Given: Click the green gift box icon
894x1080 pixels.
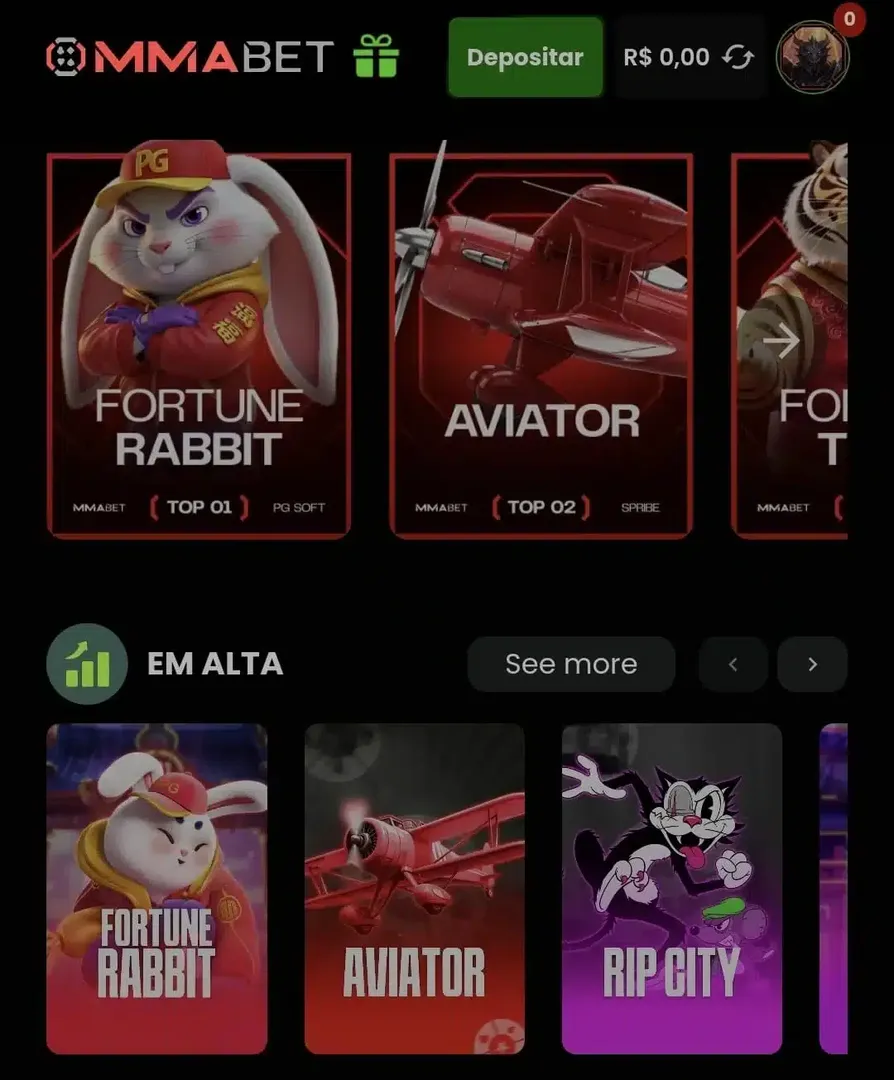Looking at the screenshot, I should coord(376,56).
